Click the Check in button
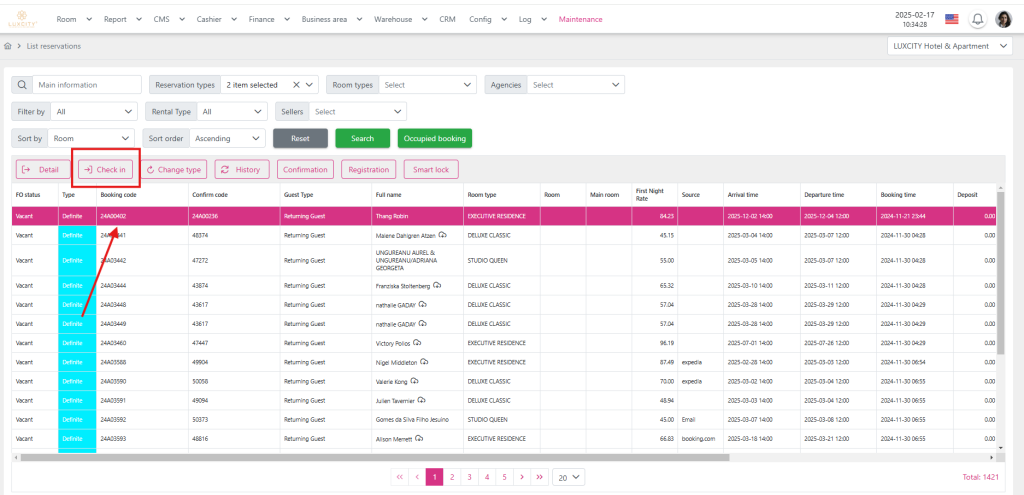This screenshot has width=1024, height=495. (x=105, y=170)
